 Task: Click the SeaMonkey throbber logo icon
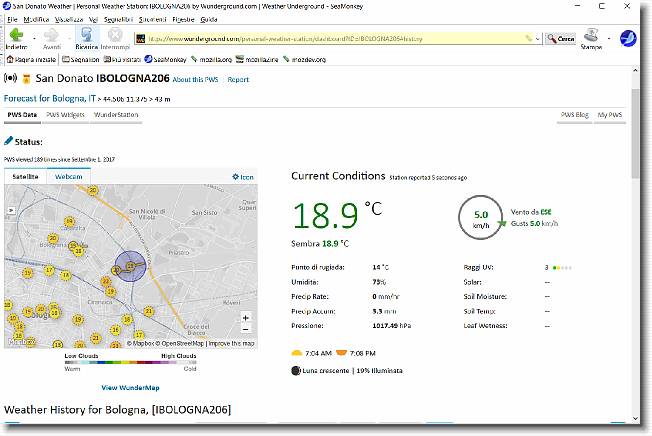628,38
